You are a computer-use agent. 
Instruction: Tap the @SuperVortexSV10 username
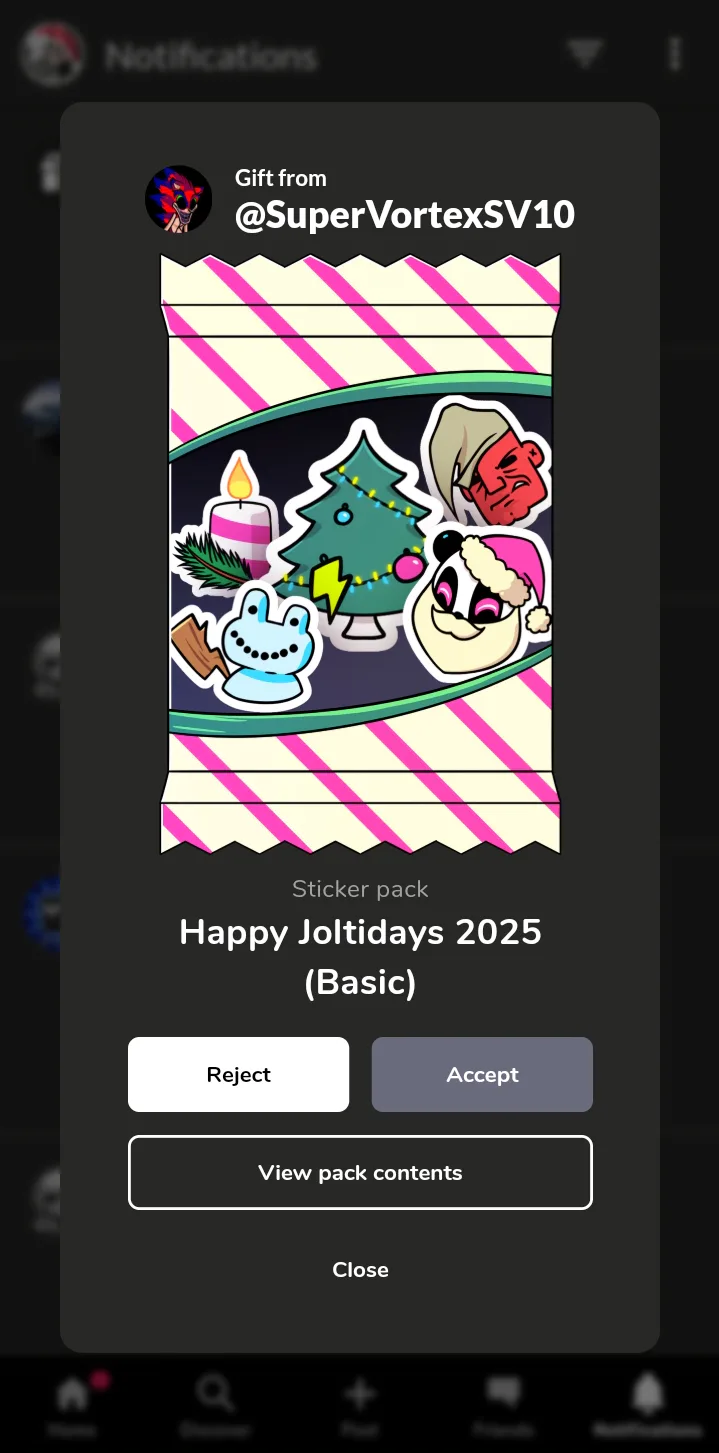pyautogui.click(x=404, y=214)
